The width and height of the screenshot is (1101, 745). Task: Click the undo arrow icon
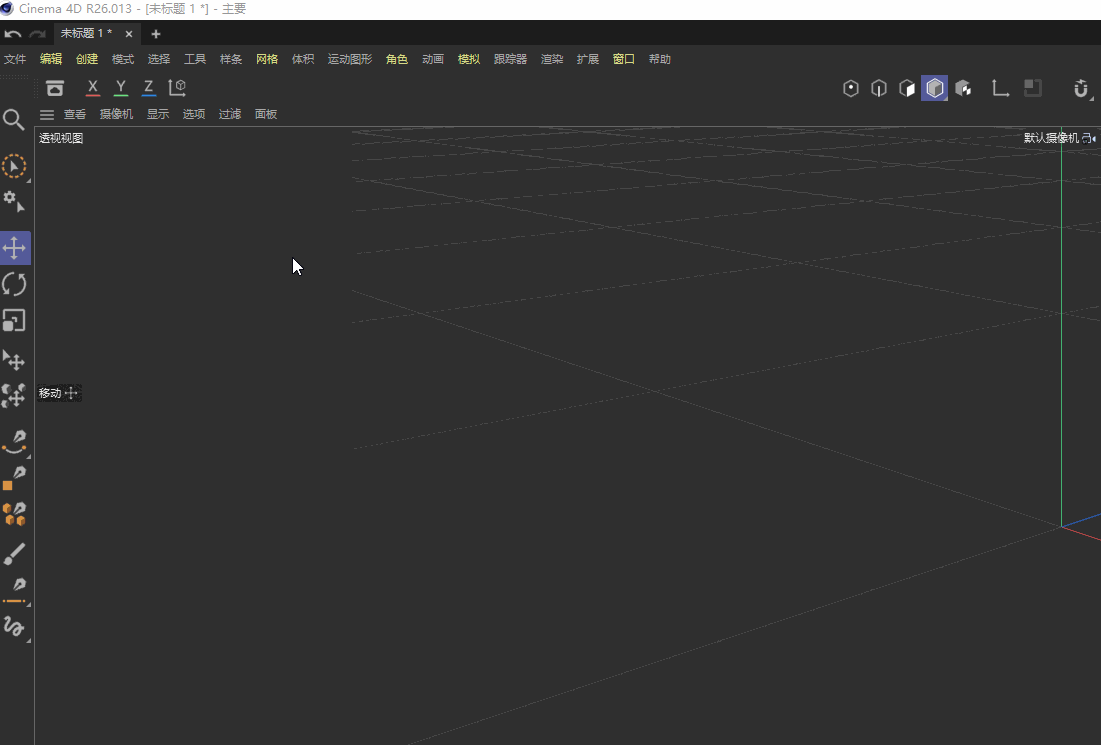13,34
